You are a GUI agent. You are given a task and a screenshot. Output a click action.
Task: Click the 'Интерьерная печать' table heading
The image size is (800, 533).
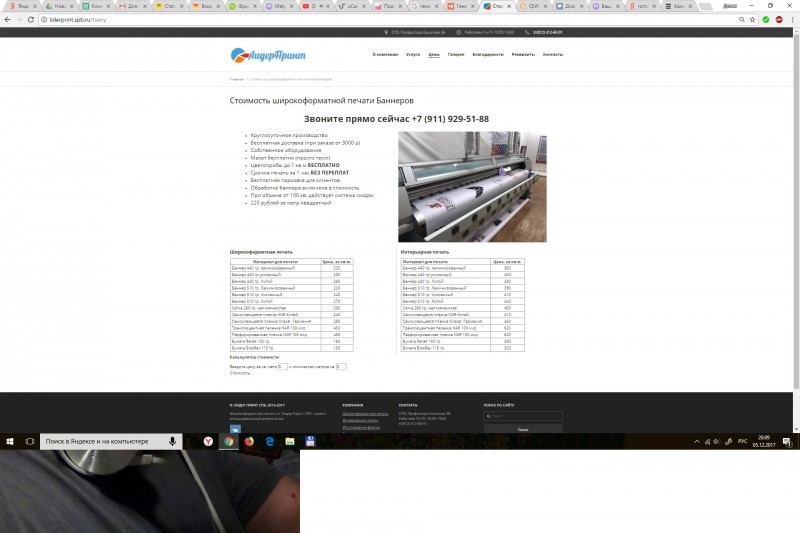click(x=424, y=252)
